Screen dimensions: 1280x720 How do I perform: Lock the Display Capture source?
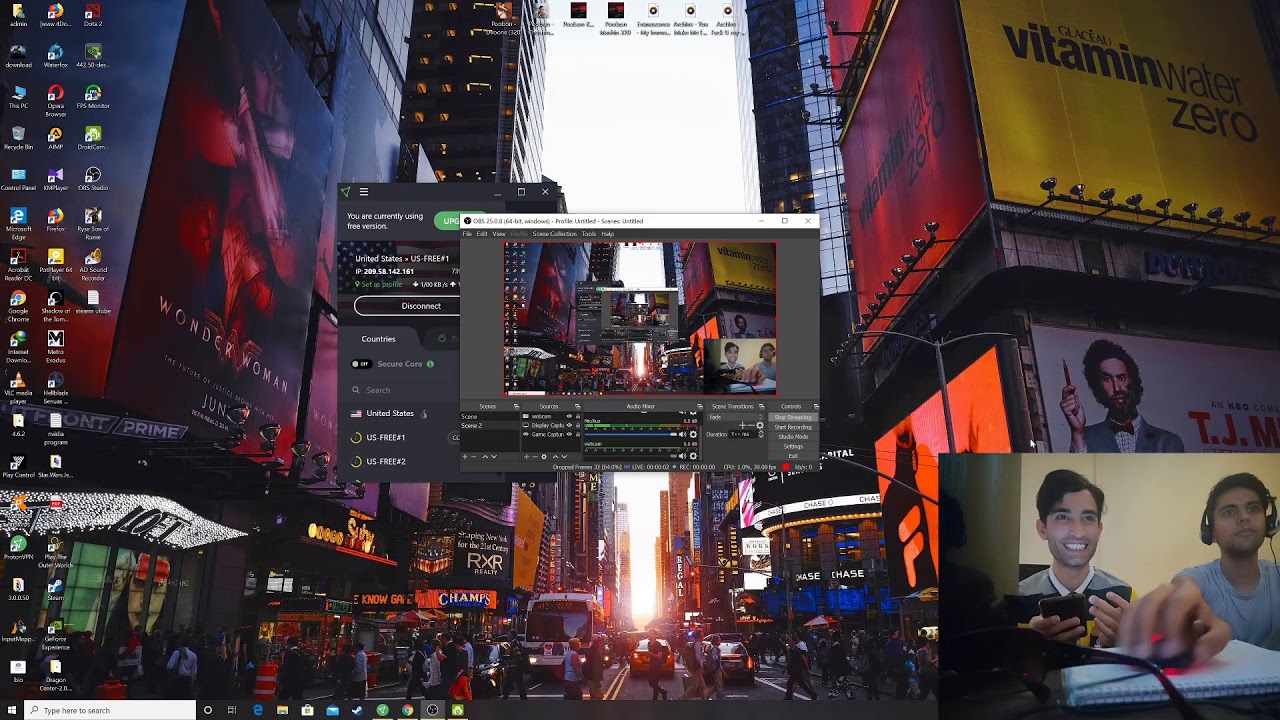[x=578, y=425]
